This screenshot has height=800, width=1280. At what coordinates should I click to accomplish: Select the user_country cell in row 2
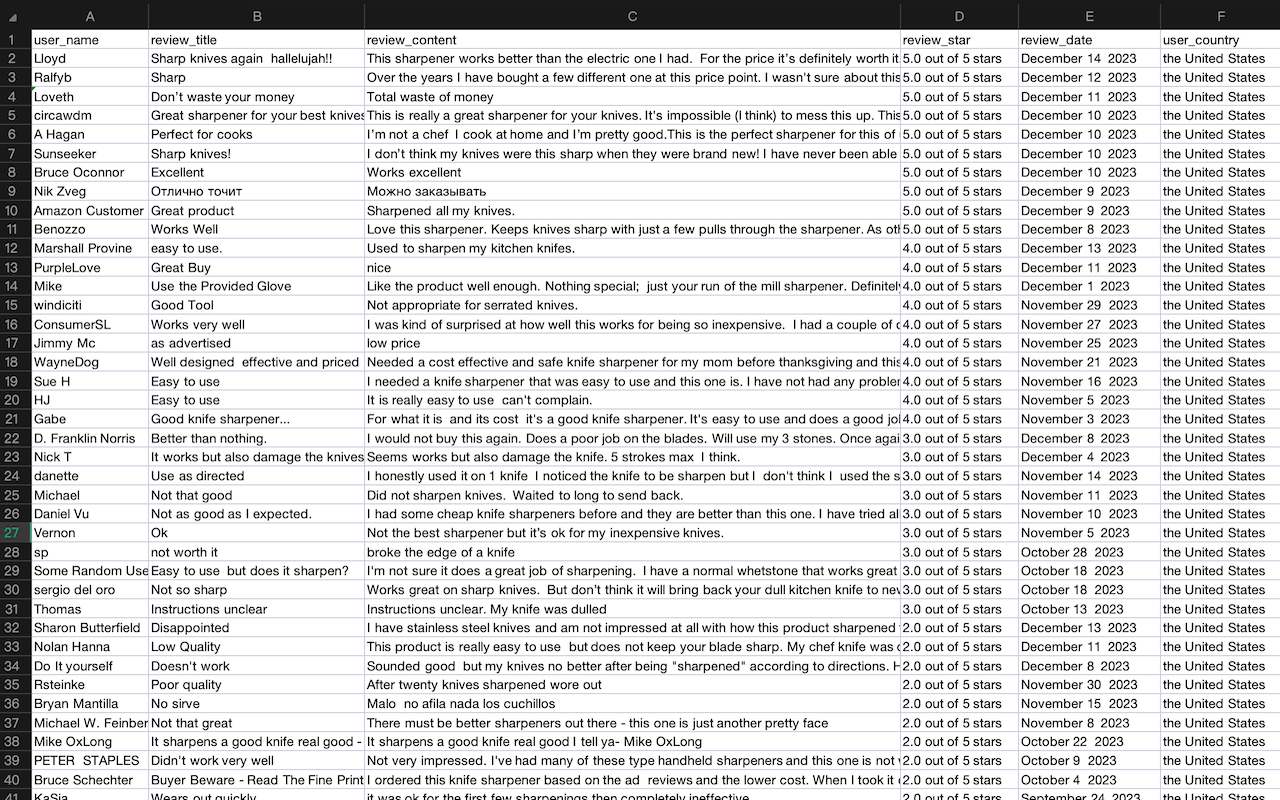click(1220, 58)
